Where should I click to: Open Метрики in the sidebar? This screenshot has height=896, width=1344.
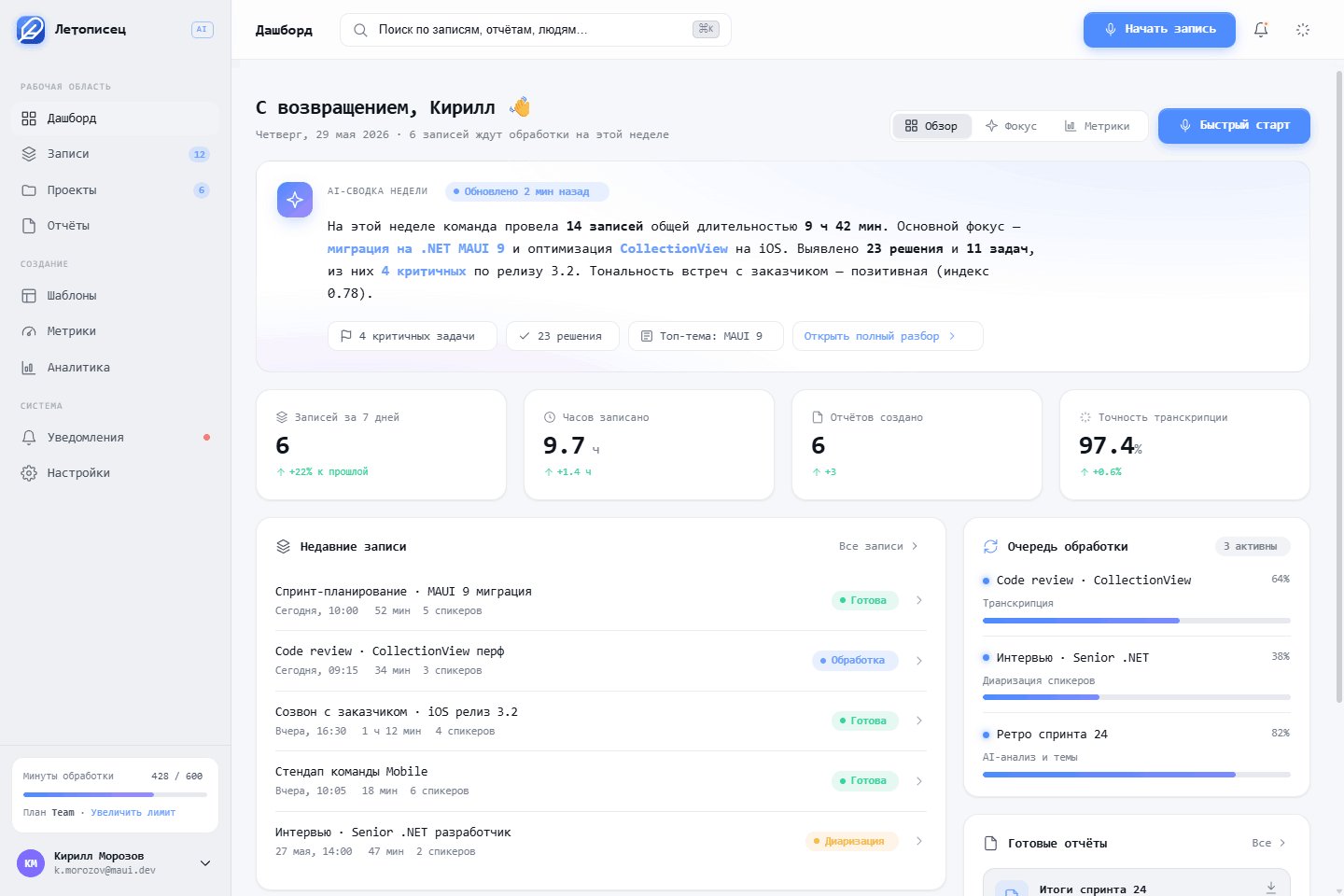(x=116, y=331)
